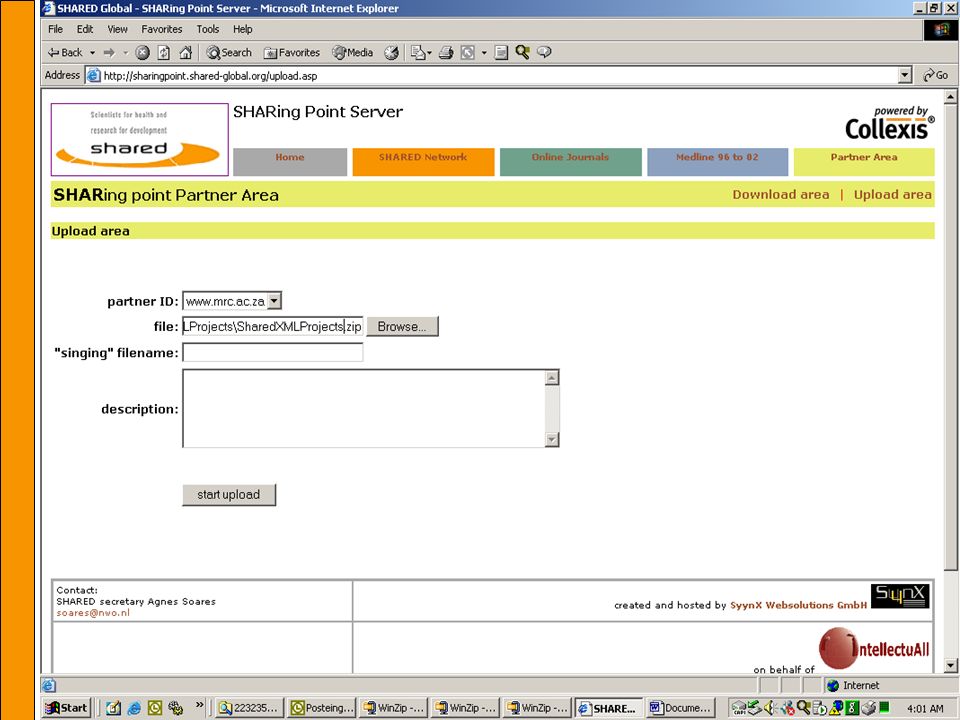Click the Forward arrow button
Viewport: 960px width, 720px height.
tap(109, 53)
